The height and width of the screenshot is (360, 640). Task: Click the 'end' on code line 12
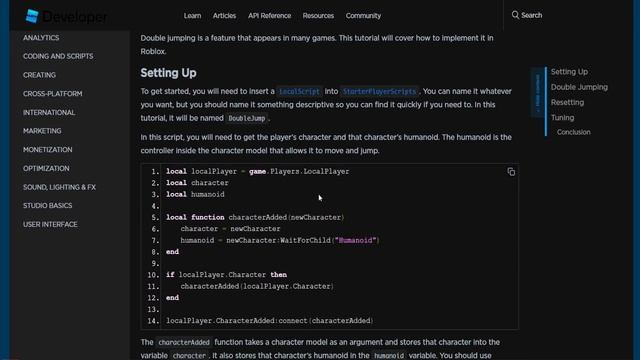pos(172,298)
